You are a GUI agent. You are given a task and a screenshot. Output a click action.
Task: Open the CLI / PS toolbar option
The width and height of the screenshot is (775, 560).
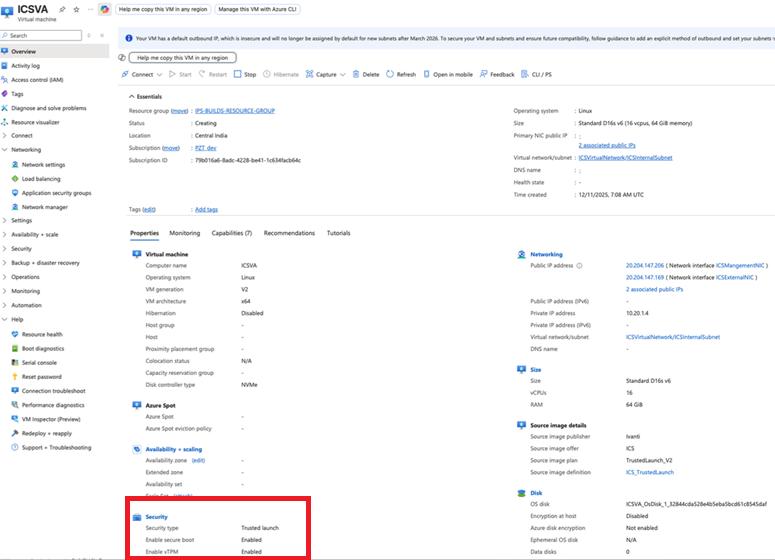538,74
